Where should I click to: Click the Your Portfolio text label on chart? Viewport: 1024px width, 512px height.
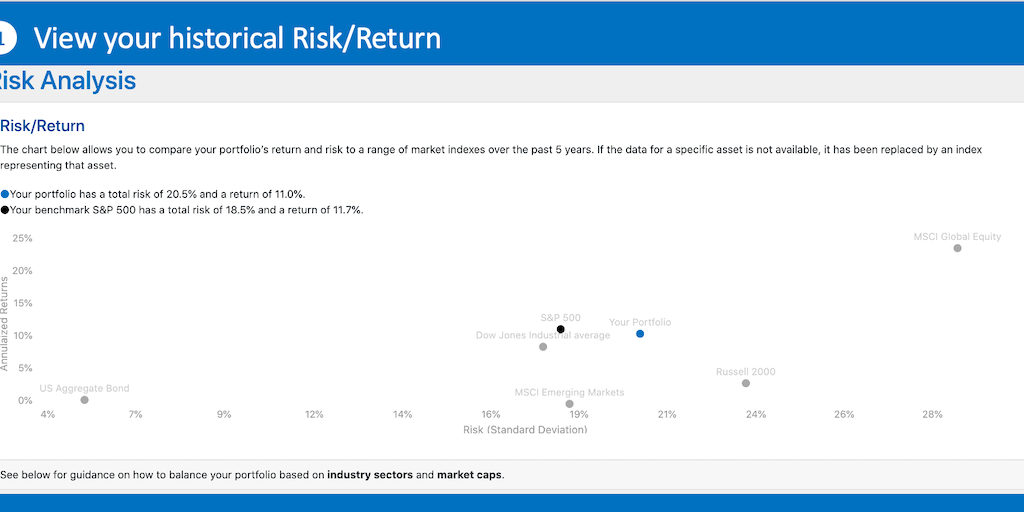point(640,323)
